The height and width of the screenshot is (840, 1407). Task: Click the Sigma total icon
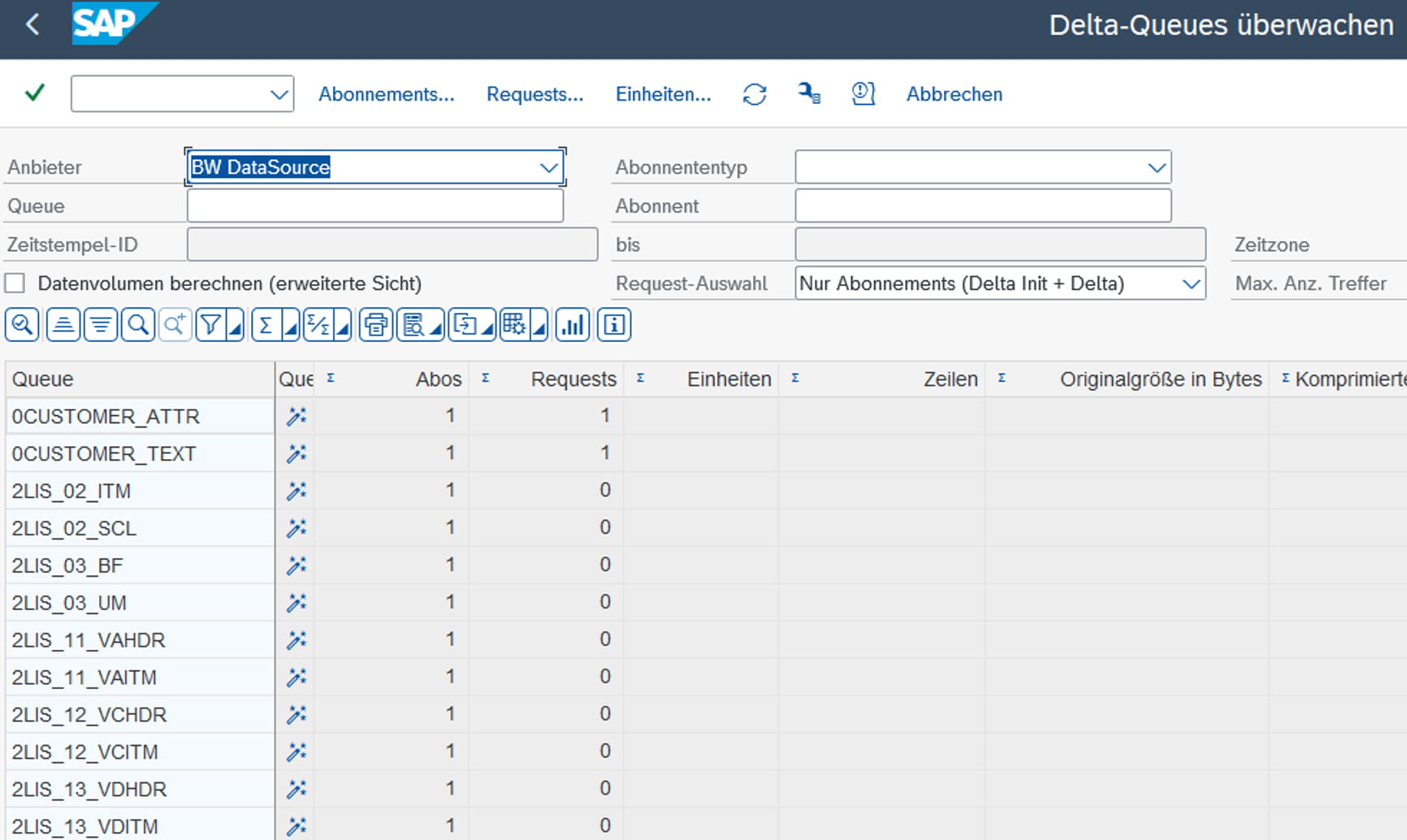pos(266,326)
